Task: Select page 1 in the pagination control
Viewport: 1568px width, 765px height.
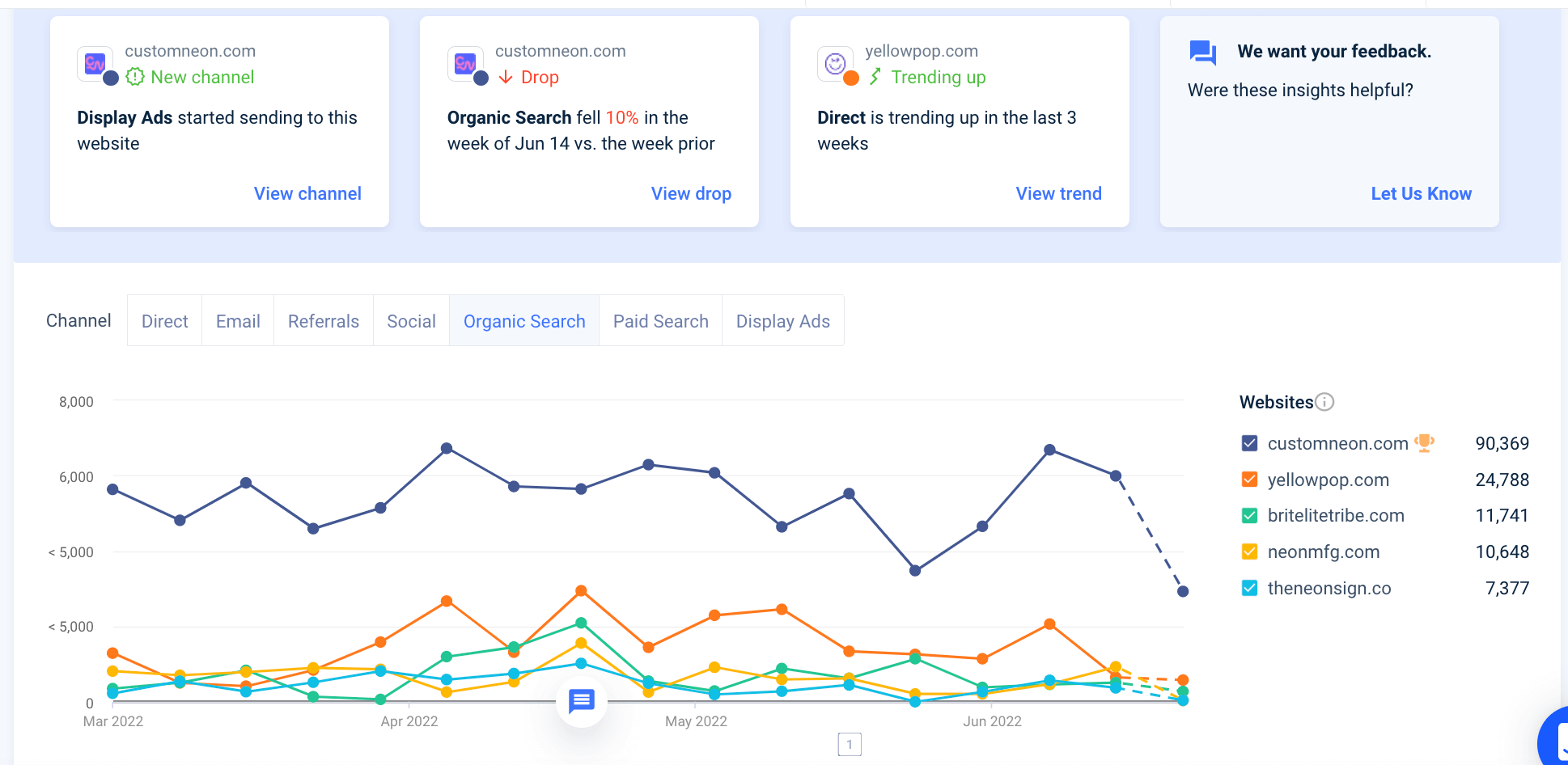Action: 849,743
